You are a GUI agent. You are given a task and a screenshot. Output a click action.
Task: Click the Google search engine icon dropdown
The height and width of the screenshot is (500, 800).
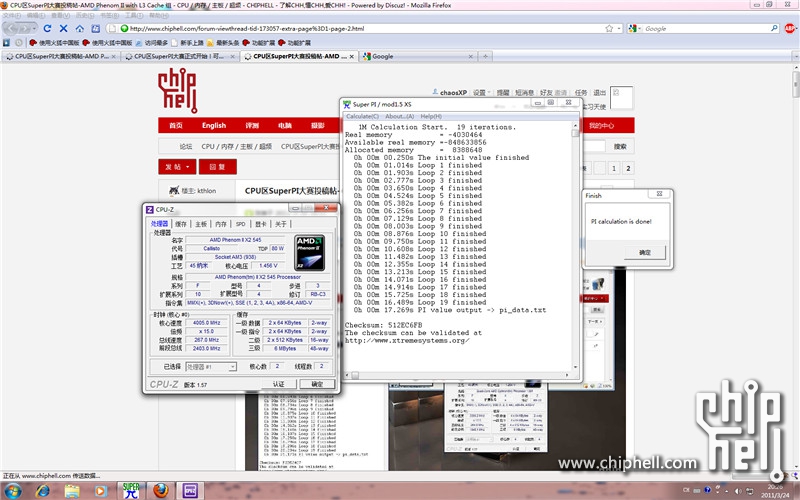point(635,29)
